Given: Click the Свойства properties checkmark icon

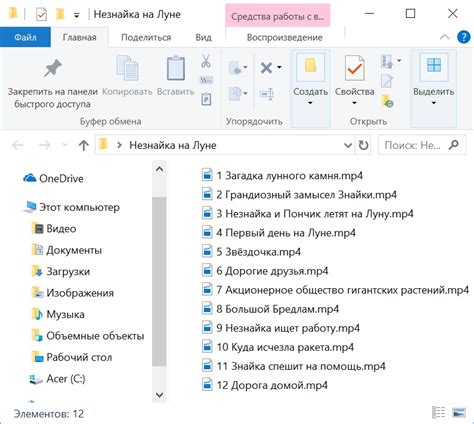Looking at the screenshot, I should point(354,68).
